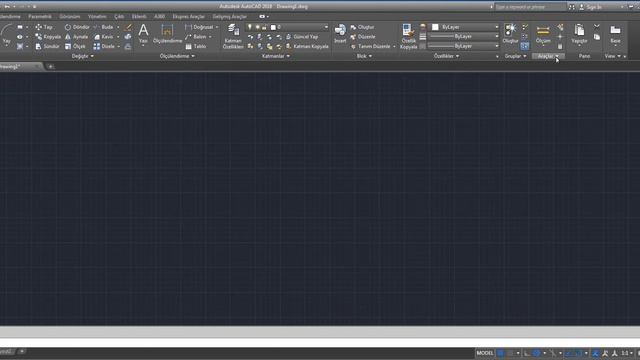
Task: Expand the Değiştir panel
Action: [83, 56]
